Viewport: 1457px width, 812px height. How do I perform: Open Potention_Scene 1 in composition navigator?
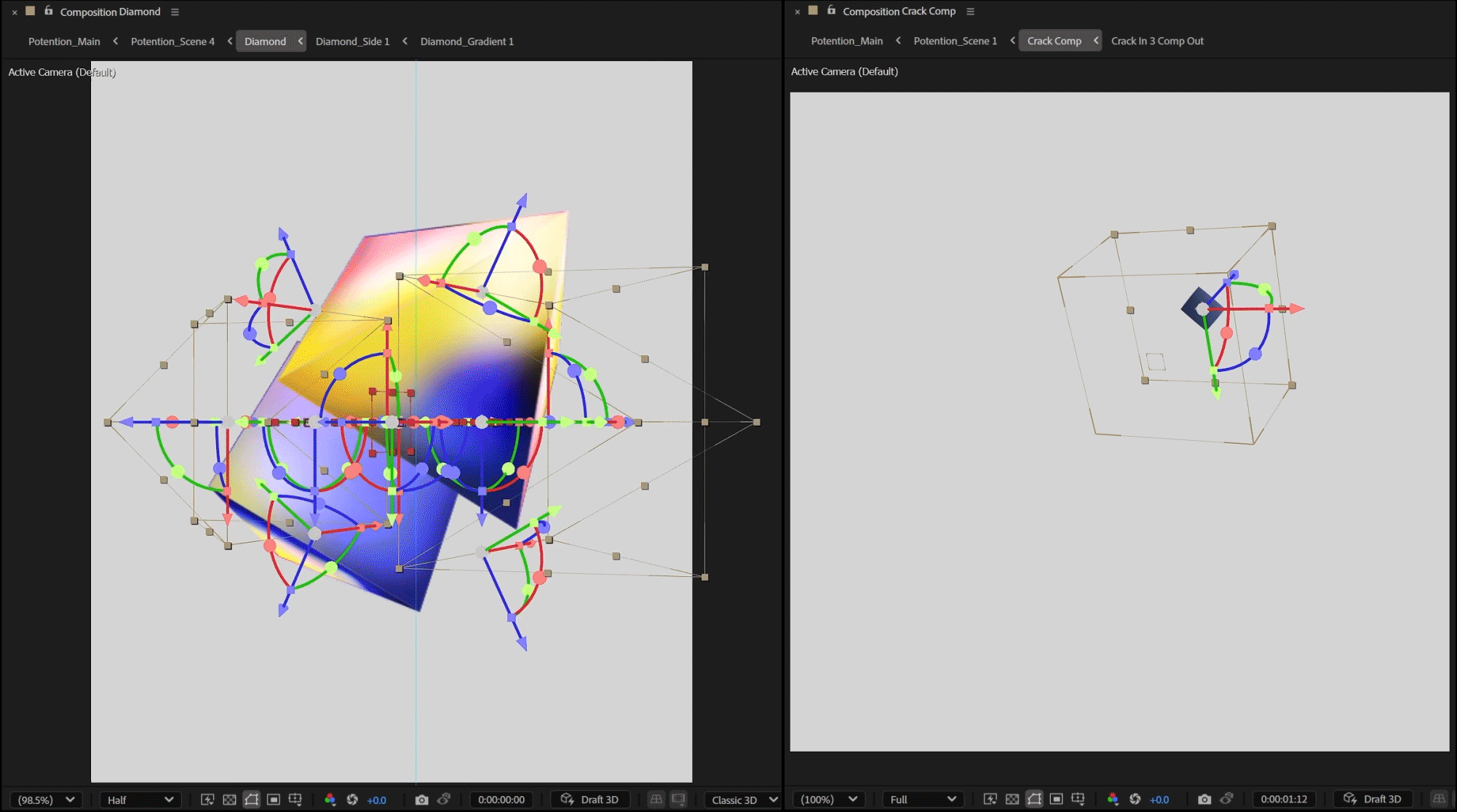coord(955,41)
